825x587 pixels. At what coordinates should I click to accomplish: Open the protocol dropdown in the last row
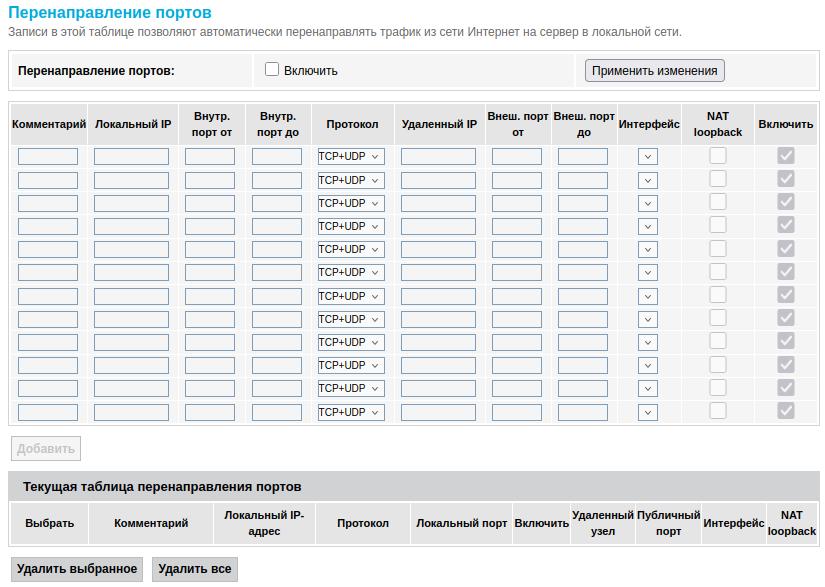pos(351,412)
